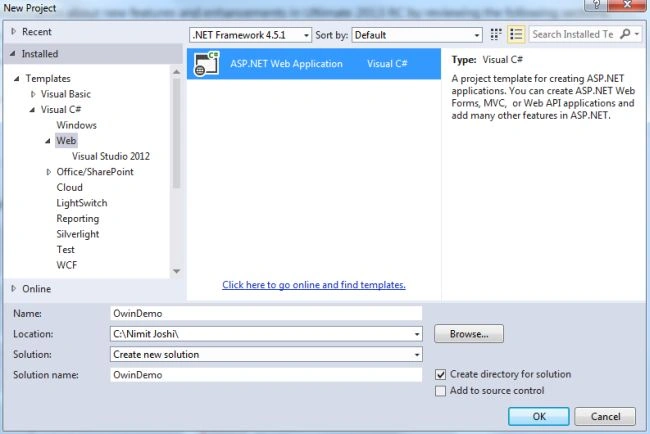
Task: Select the Reporting template category
Action: click(78, 218)
